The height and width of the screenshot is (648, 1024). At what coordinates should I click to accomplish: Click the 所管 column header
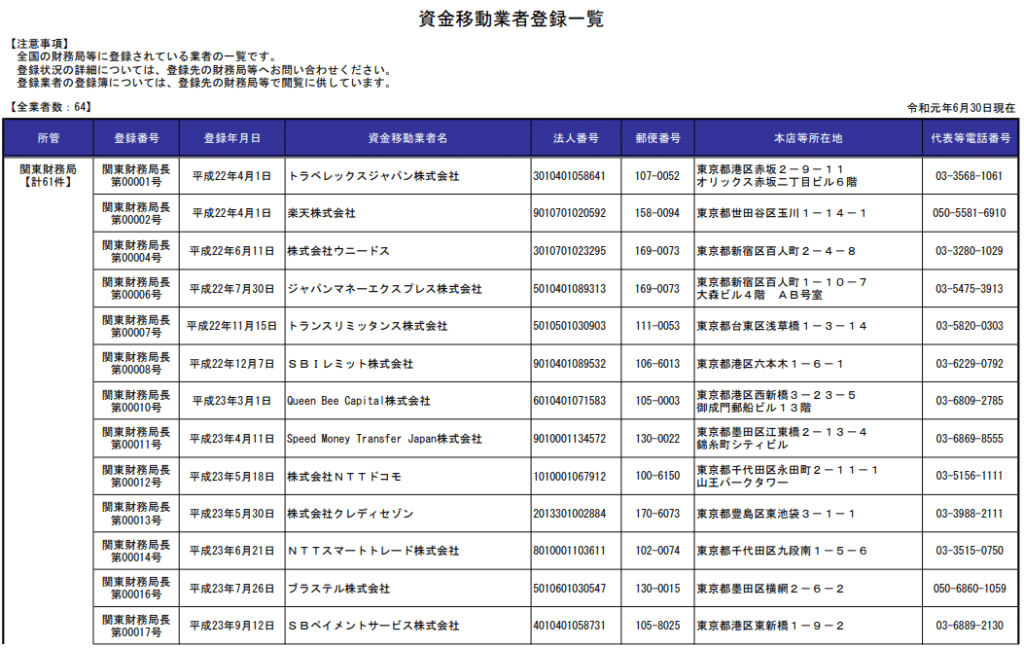pyautogui.click(x=48, y=138)
